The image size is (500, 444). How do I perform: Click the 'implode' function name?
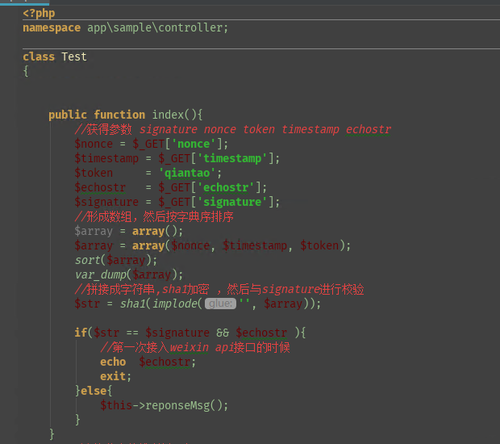pyautogui.click(x=175, y=304)
